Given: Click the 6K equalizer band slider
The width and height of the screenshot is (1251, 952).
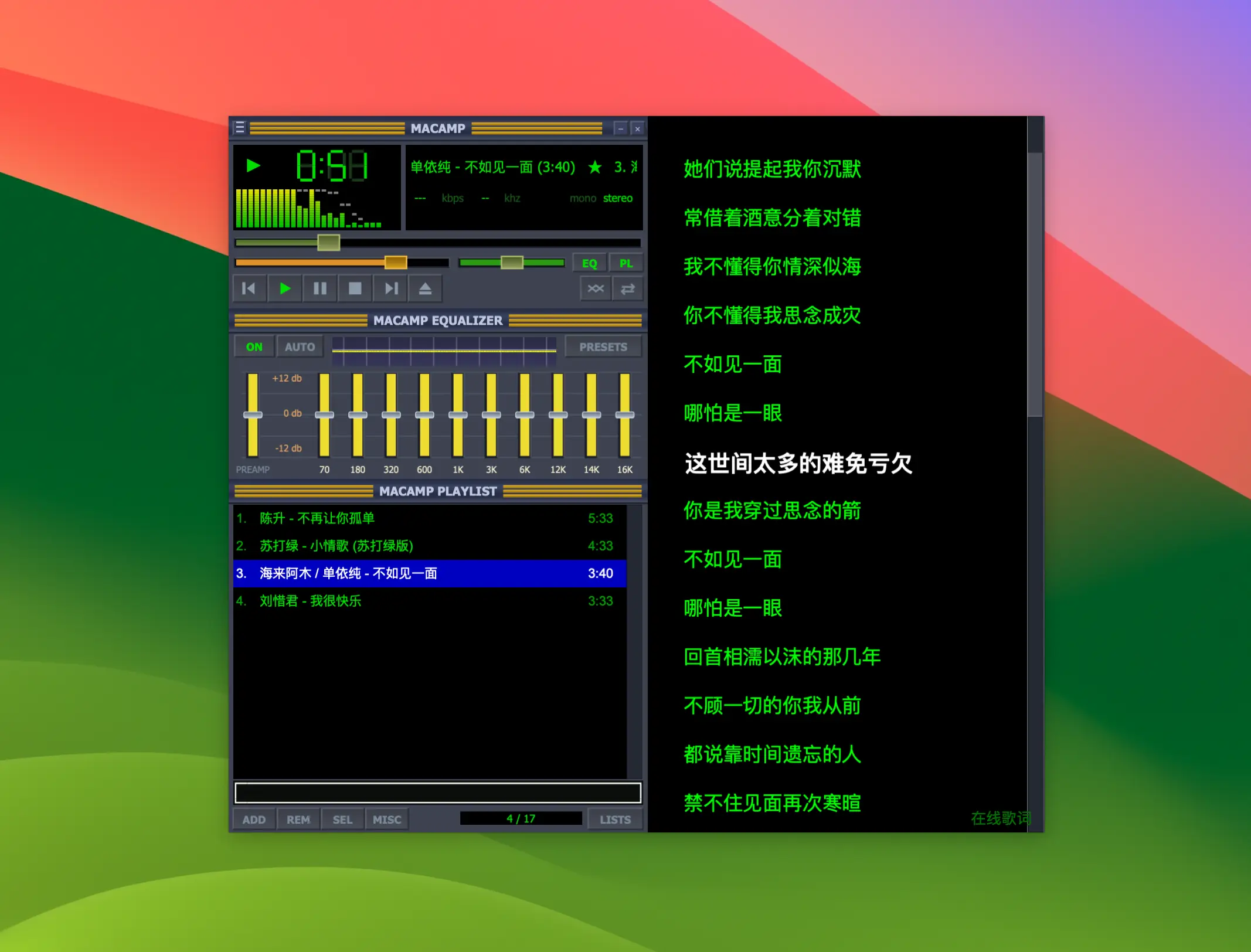Looking at the screenshot, I should [x=525, y=414].
